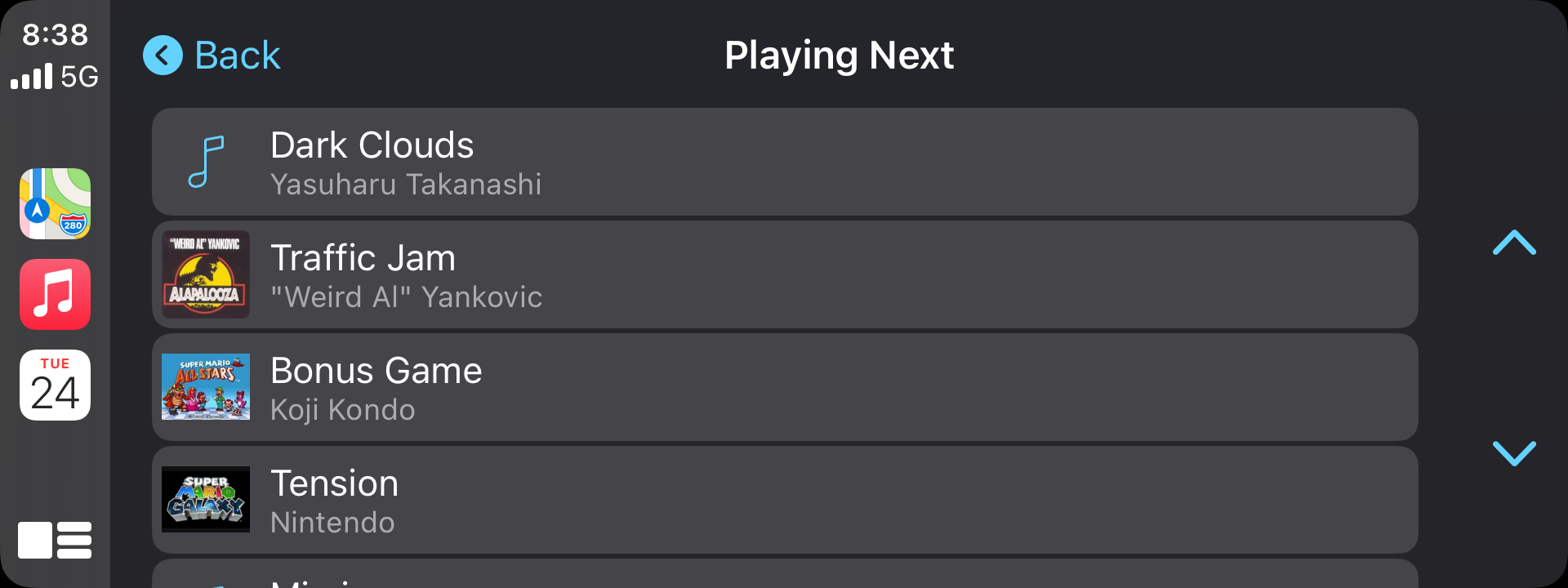Tap the blue Back chevron circle
The image size is (1568, 588).
pos(163,56)
